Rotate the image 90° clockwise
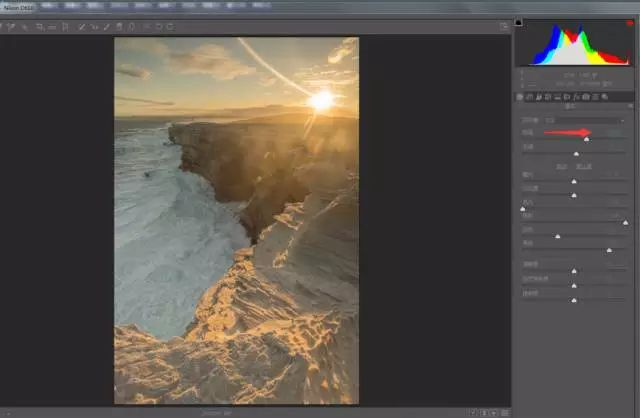Viewport: 640px width, 418px height. (171, 26)
